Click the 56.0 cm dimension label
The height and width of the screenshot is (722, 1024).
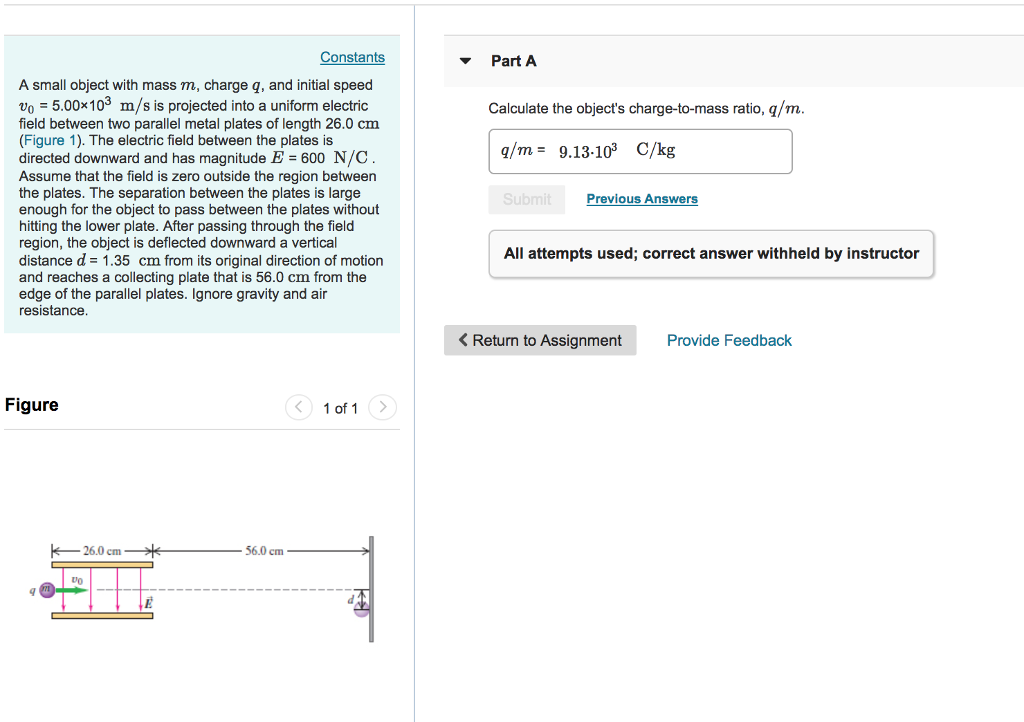(264, 550)
